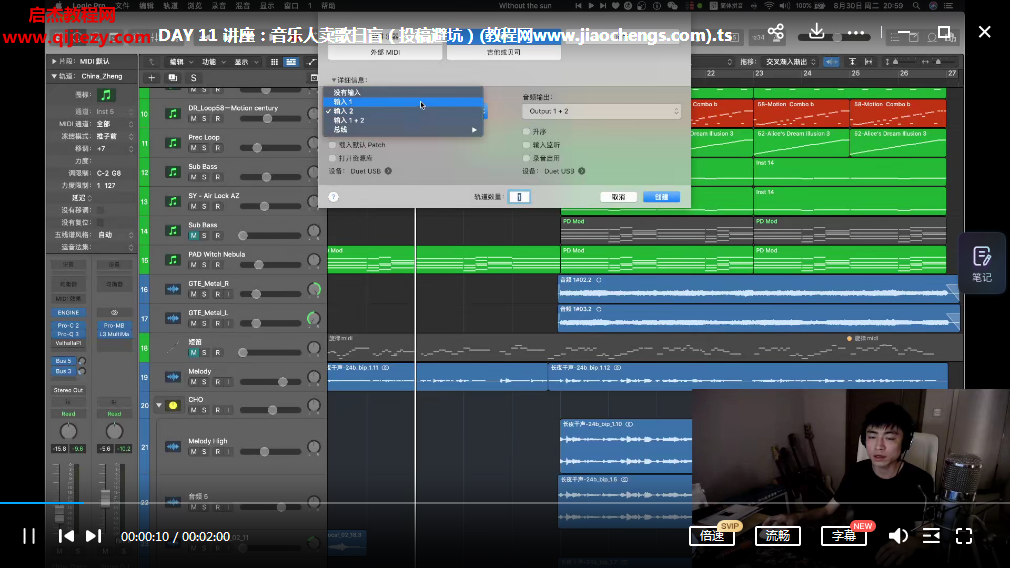
Task: Toggle the player volume speaker icon
Action: (x=898, y=536)
